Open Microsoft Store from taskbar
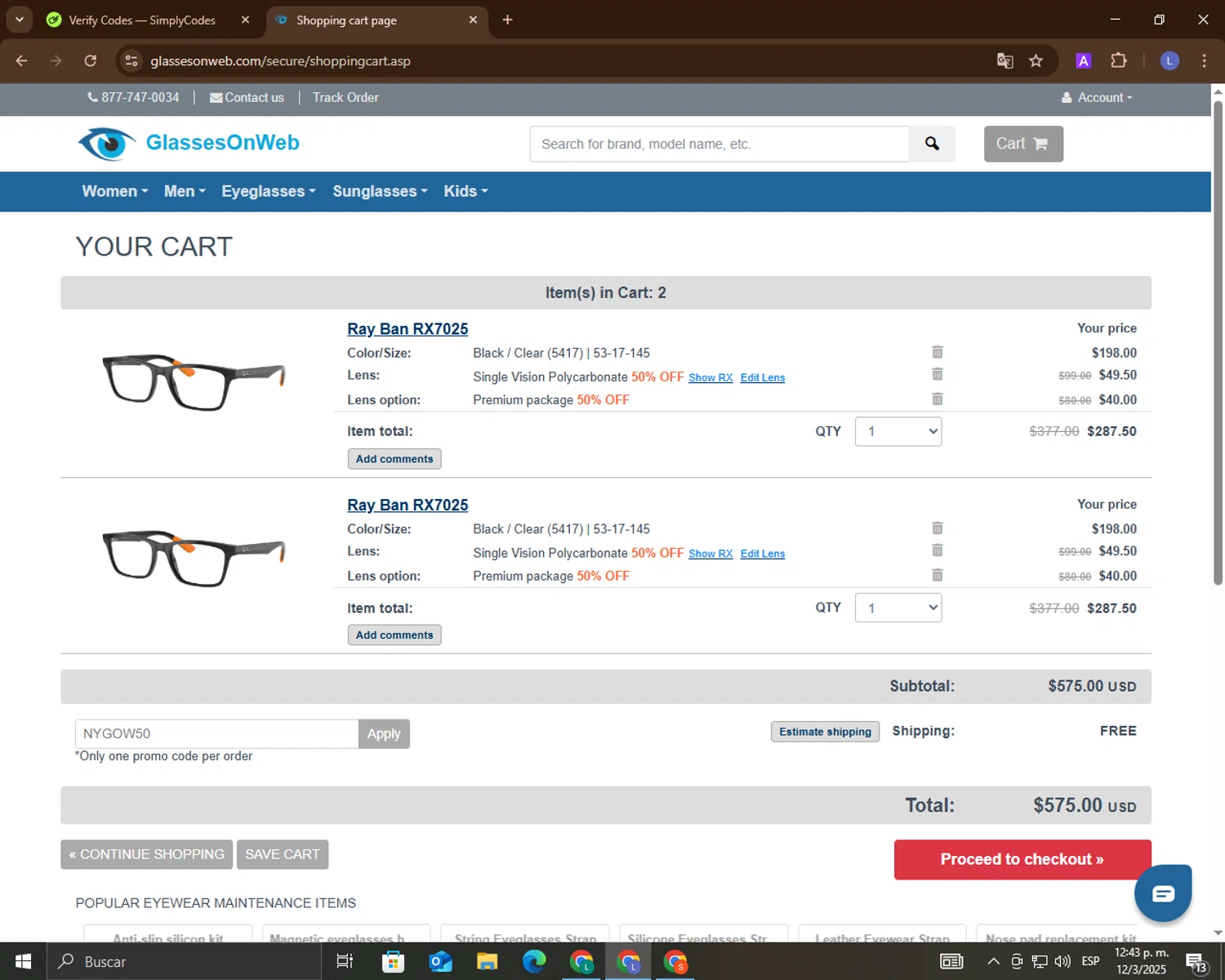Viewport: 1225px width, 980px height. (393, 961)
